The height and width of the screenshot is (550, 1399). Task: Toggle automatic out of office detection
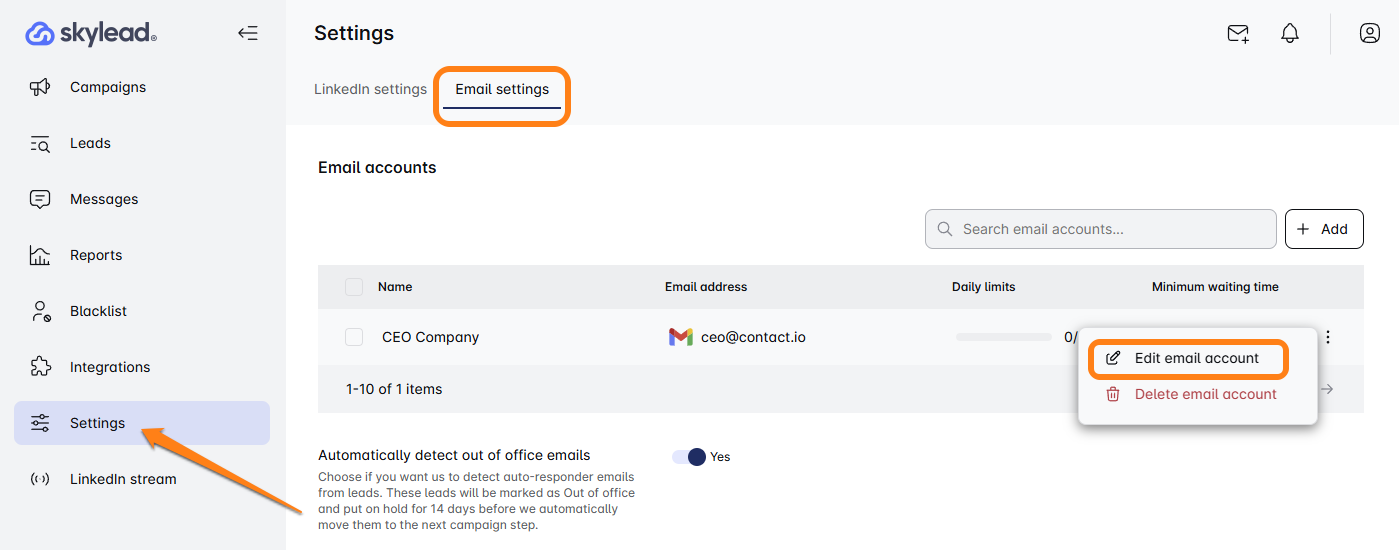[689, 457]
